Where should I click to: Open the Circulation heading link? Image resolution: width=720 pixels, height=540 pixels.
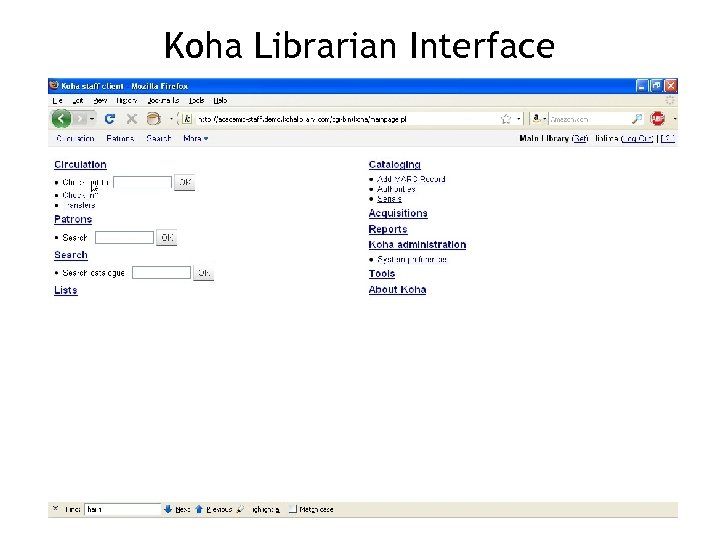pyautogui.click(x=80, y=164)
